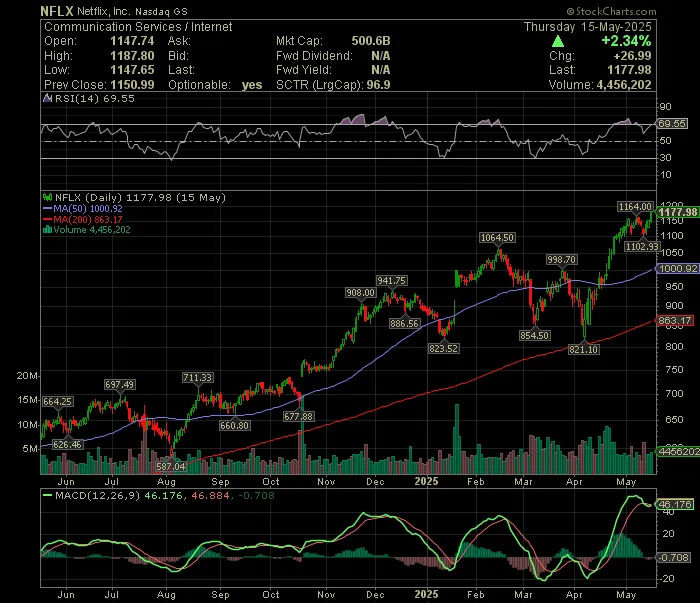Viewport: 700px width, 603px height.
Task: Click the Low value 1147.65
Action: [x=132, y=70]
